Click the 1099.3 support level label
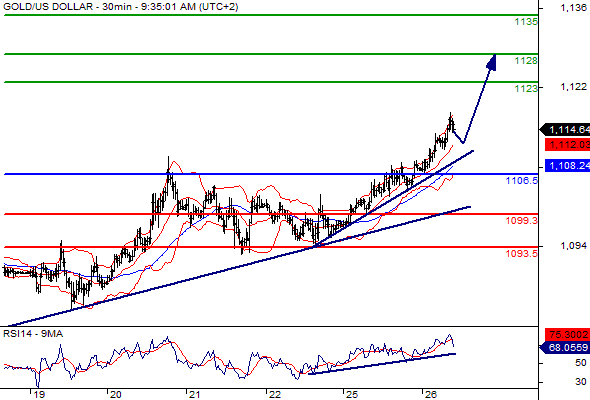The height and width of the screenshot is (400, 590). [x=522, y=221]
